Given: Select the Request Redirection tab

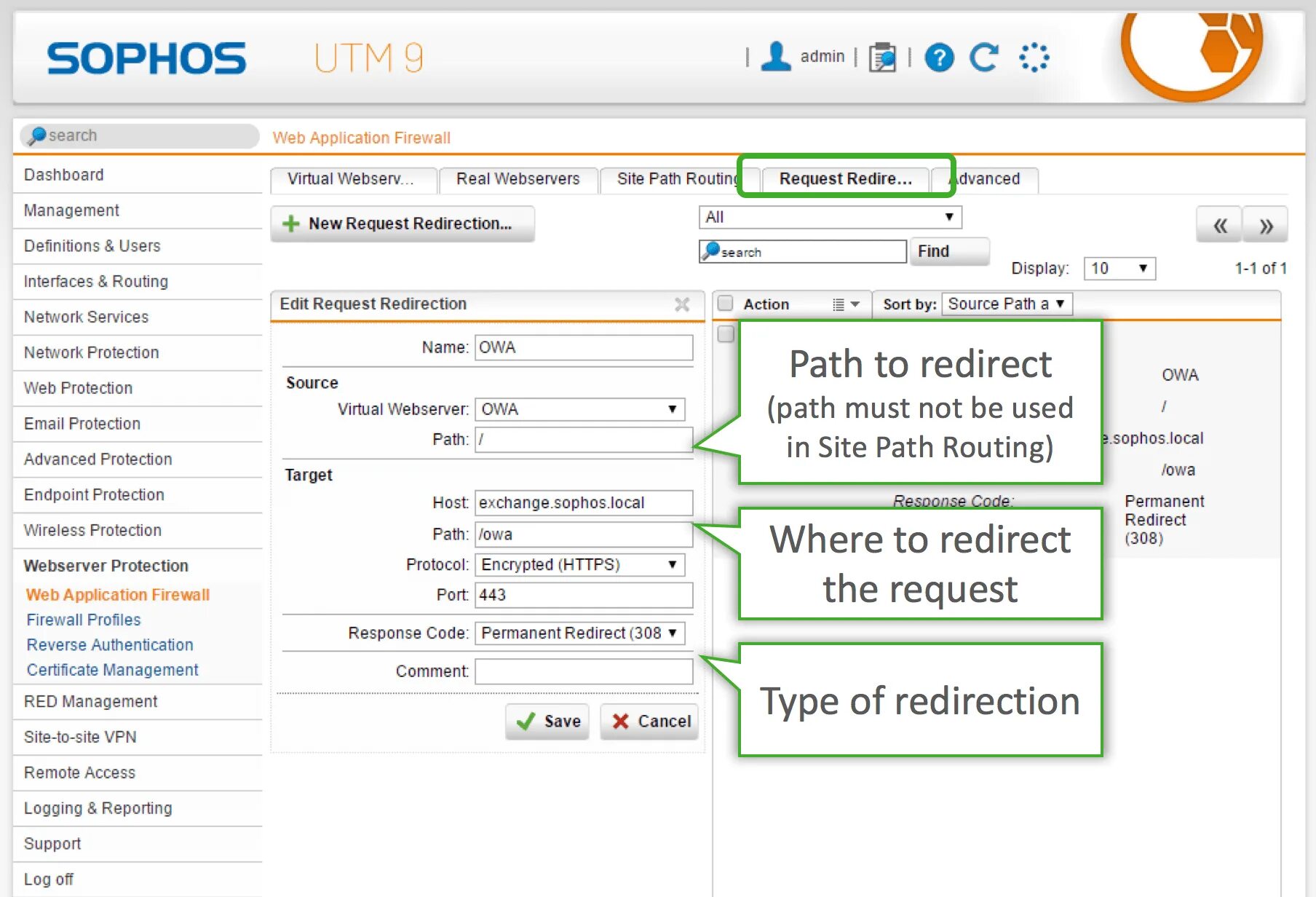Looking at the screenshot, I should point(845,179).
